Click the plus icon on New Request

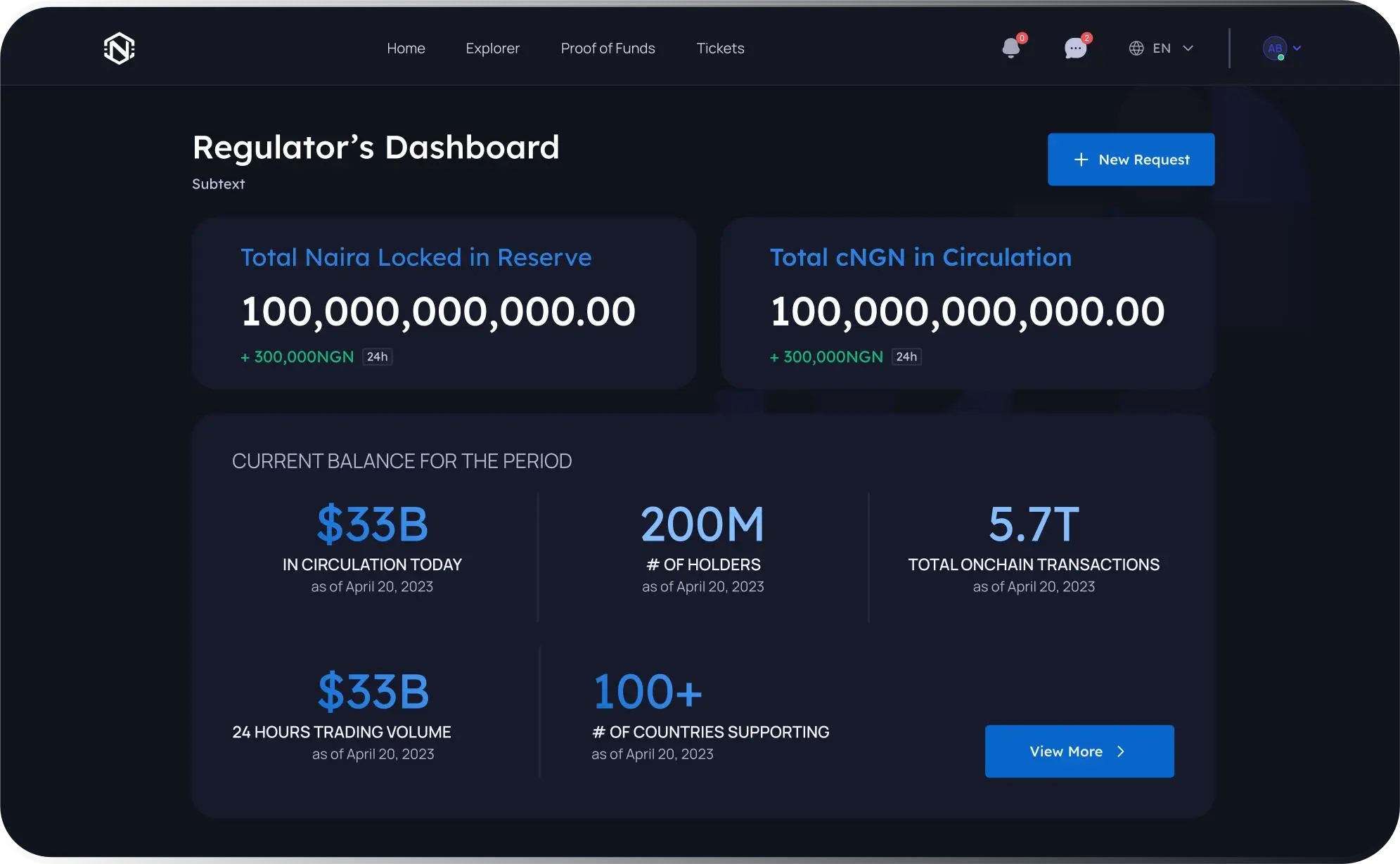tap(1081, 160)
